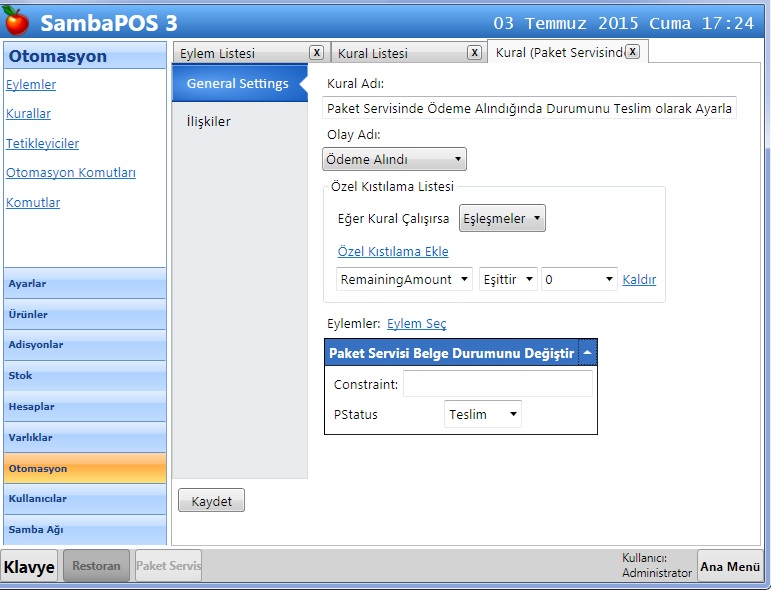Switch to the Eylem Listesi tab

point(238,54)
